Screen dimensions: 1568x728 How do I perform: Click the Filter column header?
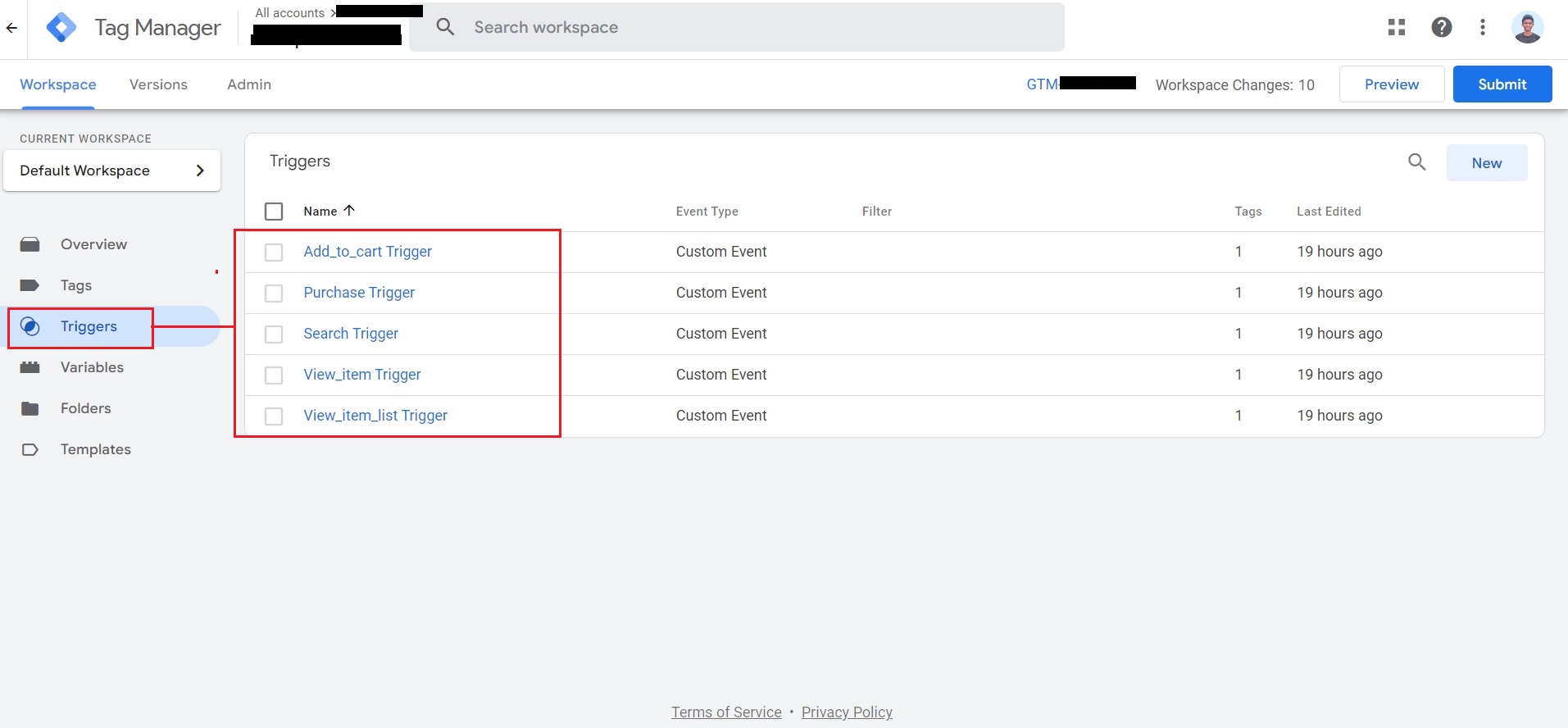[x=877, y=212]
